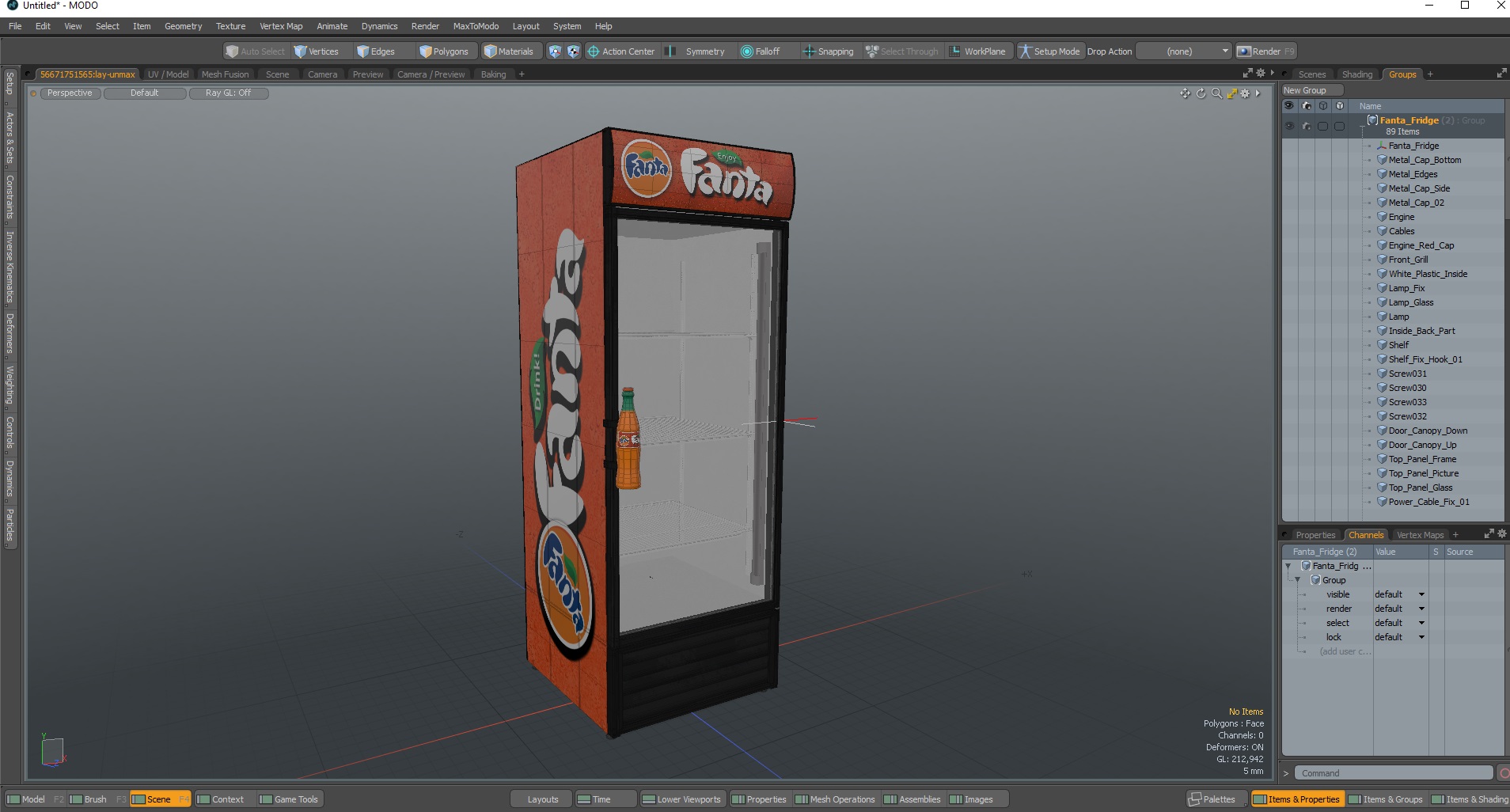Viewport: 1510px width, 812px height.
Task: Toggle the first checkbox in the Fanta_Fridge group row
Action: pos(1322,126)
